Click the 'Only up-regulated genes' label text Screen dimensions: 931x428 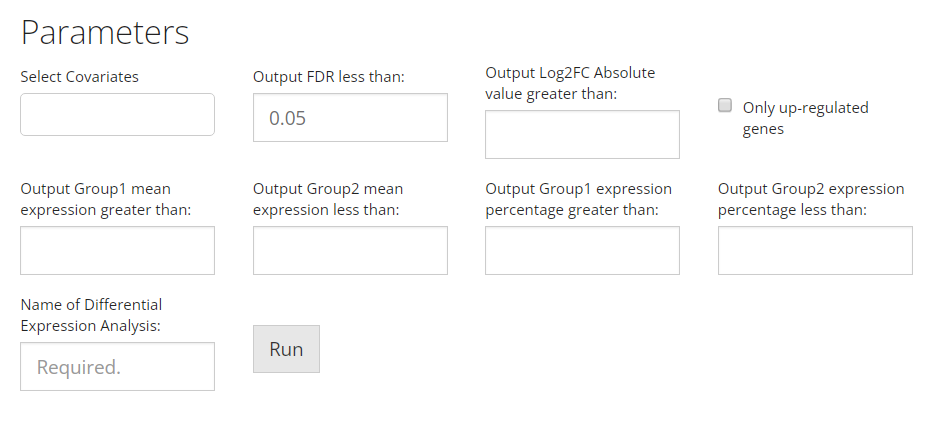click(x=805, y=118)
